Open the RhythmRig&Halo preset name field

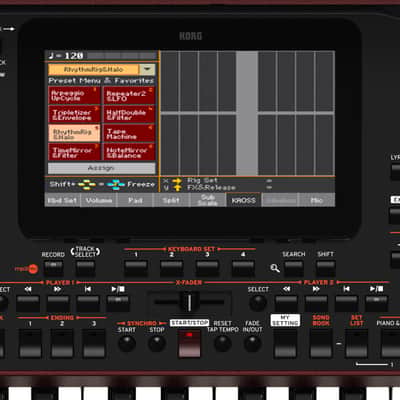pyautogui.click(x=94, y=69)
